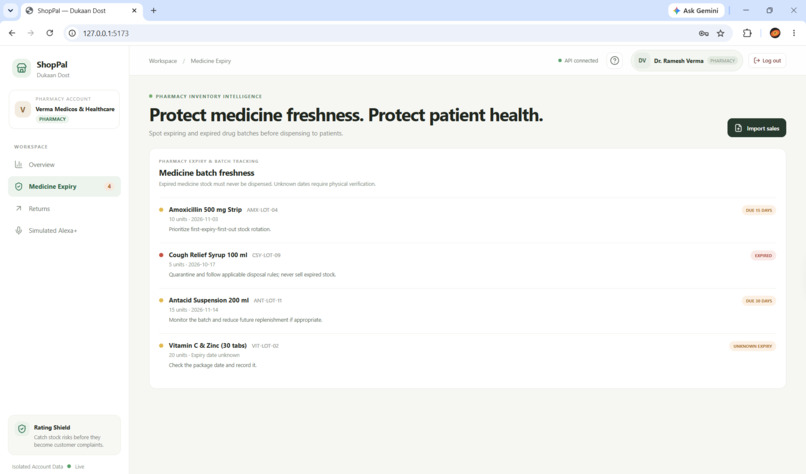Open Returns menu item
Screen dimensions: 806x474
tap(64, 208)
